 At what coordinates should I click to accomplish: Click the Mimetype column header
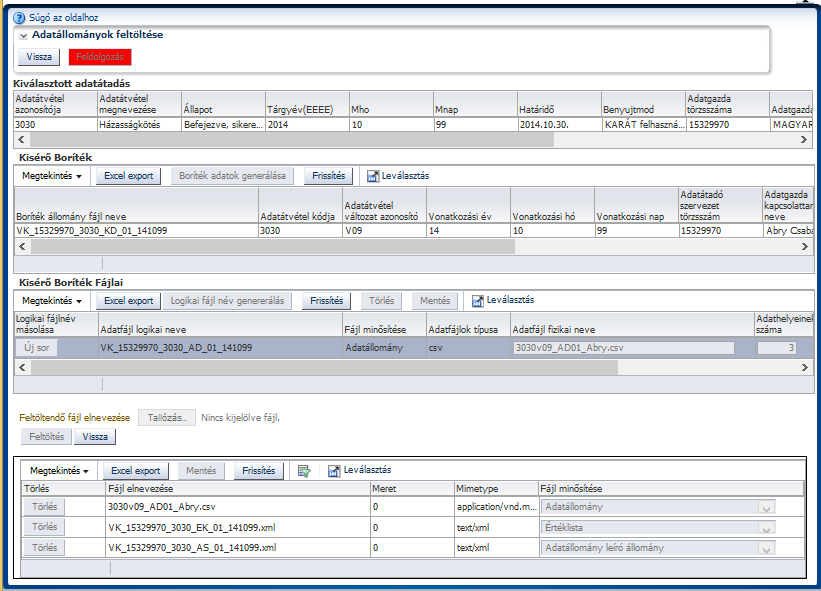496,489
